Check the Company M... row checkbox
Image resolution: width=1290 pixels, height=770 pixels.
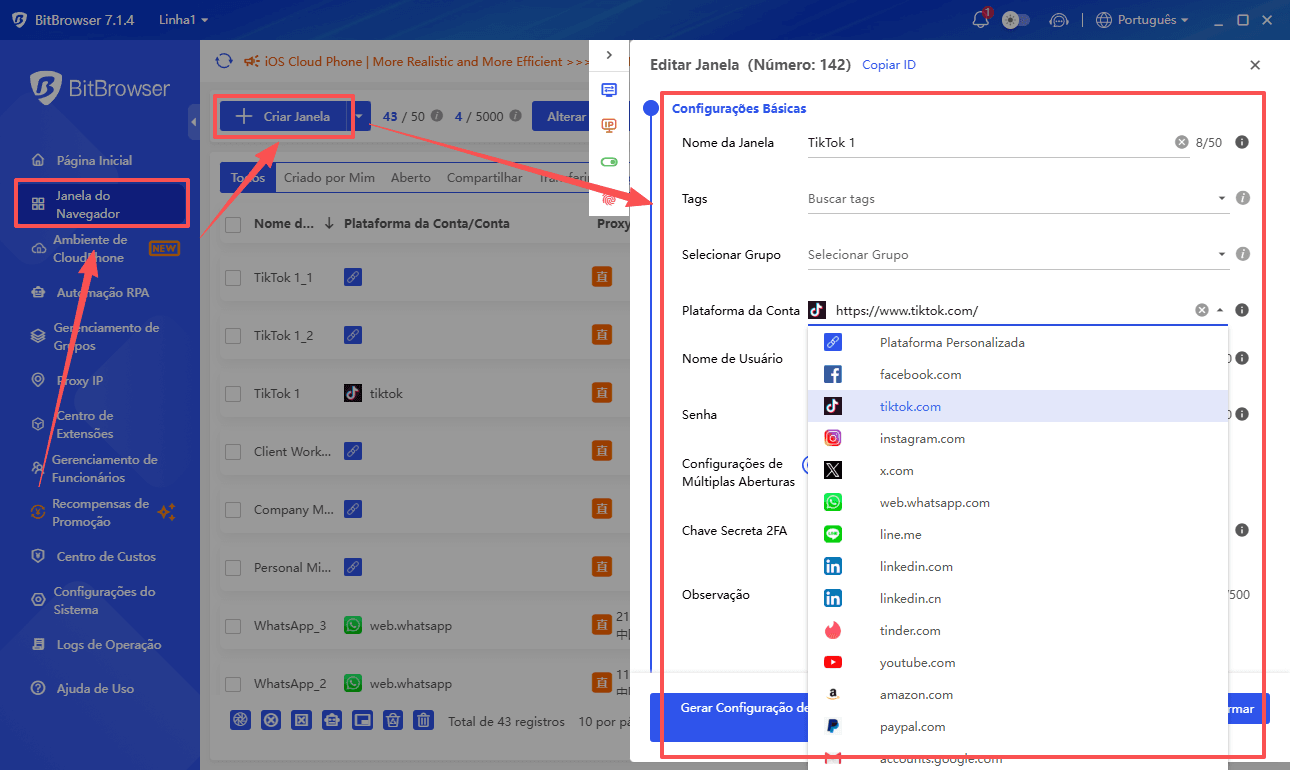click(x=233, y=509)
